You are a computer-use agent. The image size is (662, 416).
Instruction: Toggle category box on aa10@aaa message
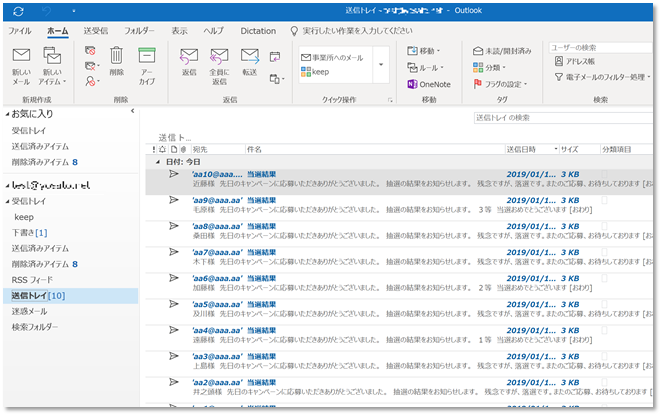(604, 174)
